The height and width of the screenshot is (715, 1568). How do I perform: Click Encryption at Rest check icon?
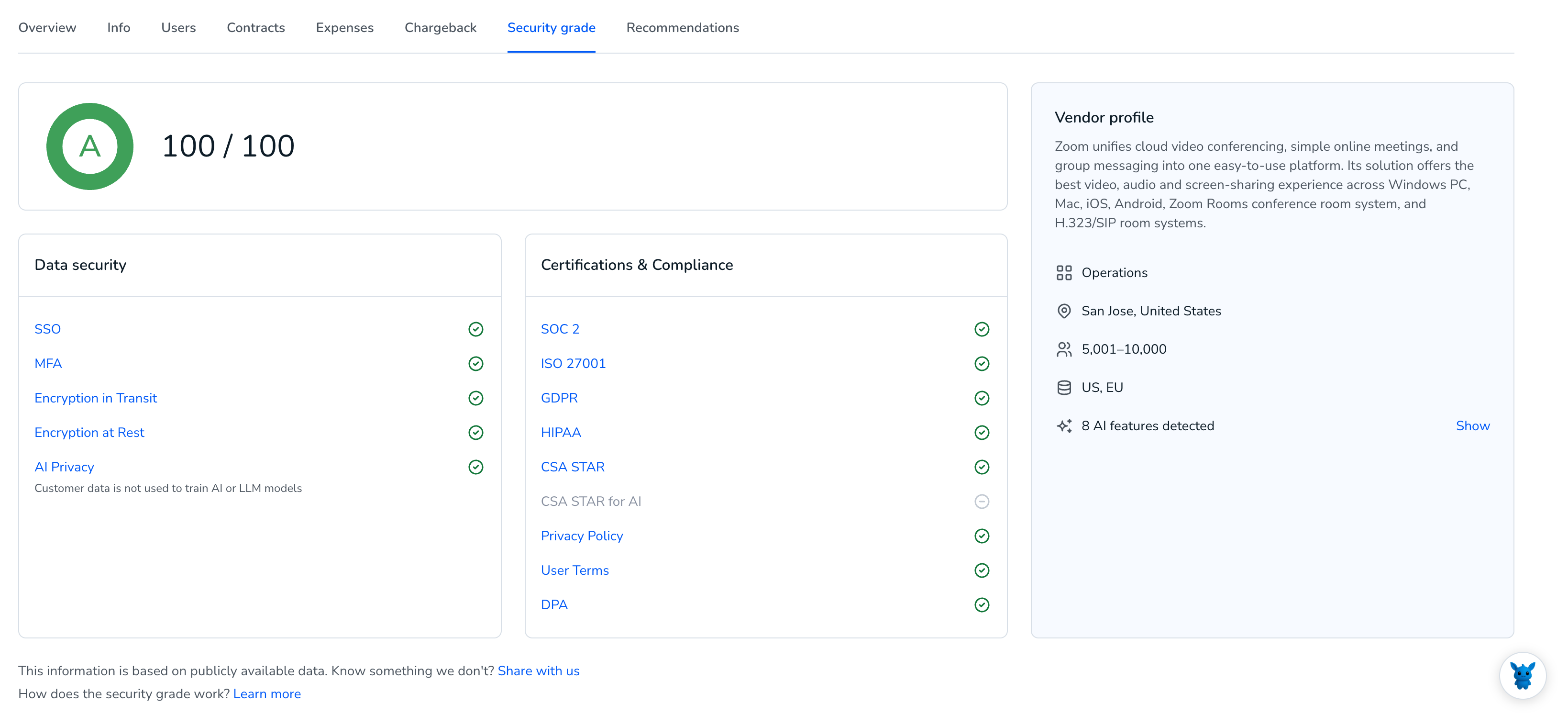(x=476, y=433)
